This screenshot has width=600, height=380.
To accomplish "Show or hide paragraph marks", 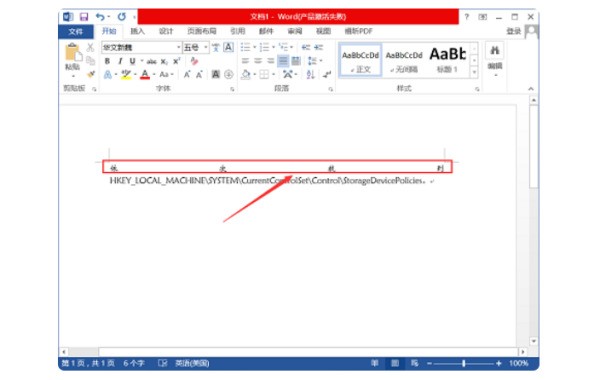I will pos(327,75).
